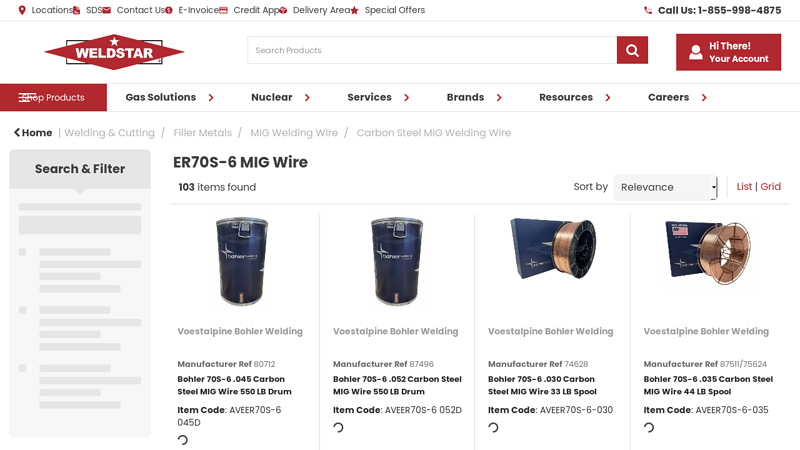Viewport: 800px width, 450px height.
Task: Open the Shop Products menu
Action: [54, 97]
